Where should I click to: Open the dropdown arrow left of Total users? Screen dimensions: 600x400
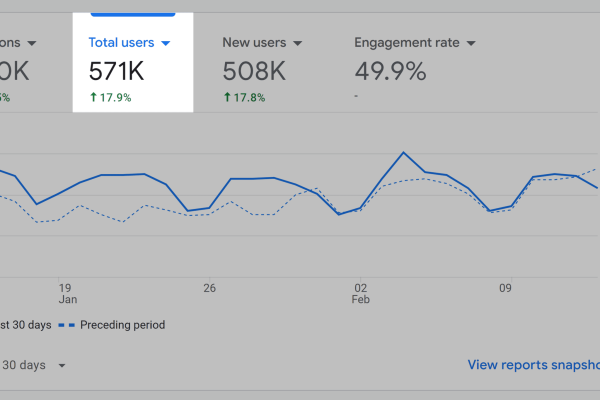click(31, 43)
